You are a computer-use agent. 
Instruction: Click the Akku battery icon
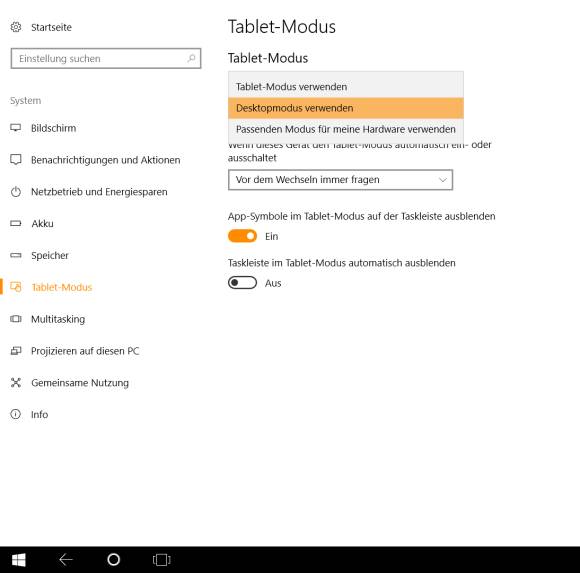pos(16,223)
